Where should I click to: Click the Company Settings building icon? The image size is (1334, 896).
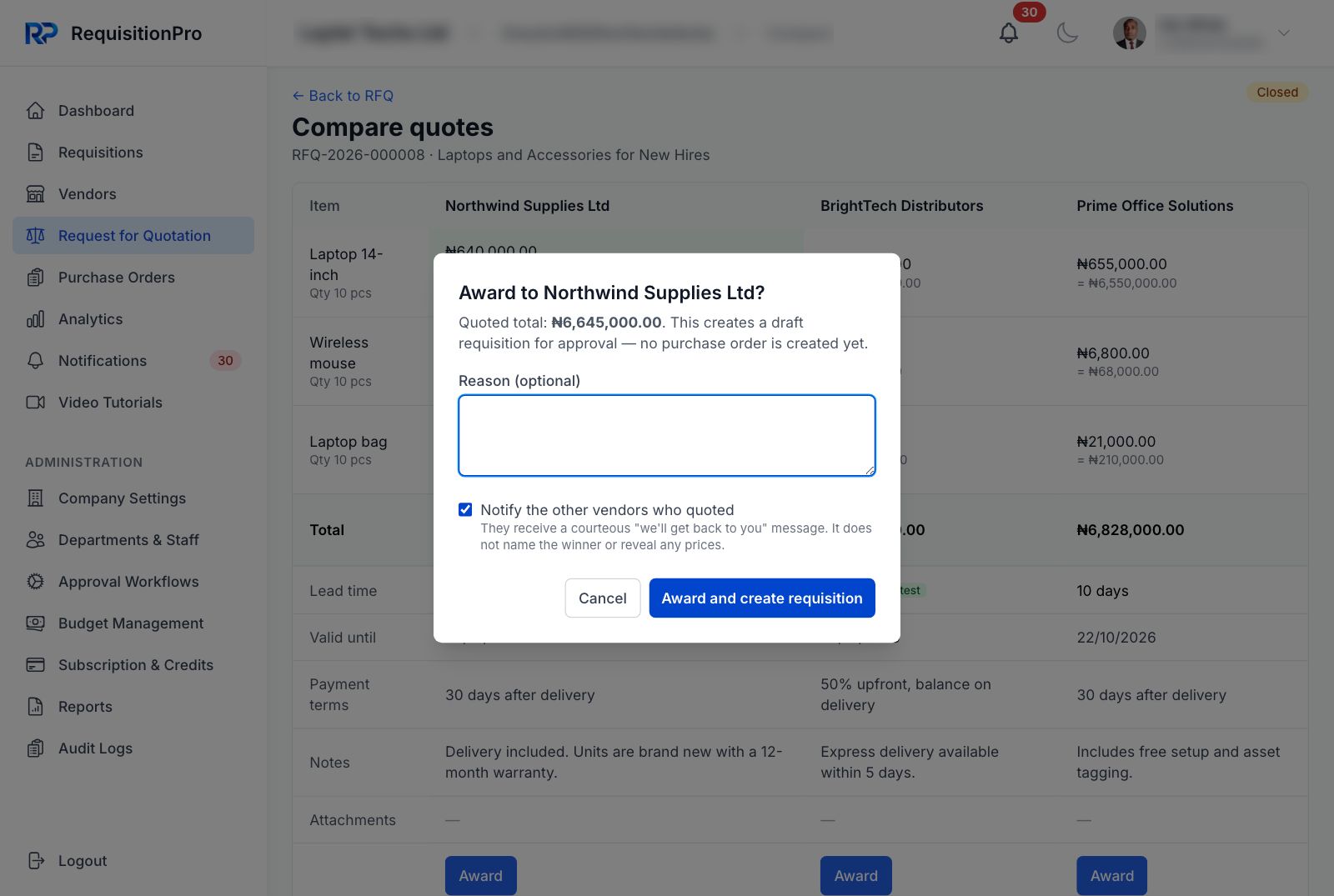(35, 498)
